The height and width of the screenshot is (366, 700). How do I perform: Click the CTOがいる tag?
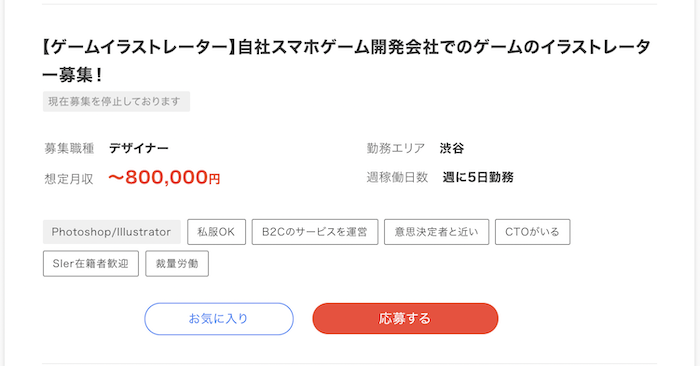[x=532, y=232]
